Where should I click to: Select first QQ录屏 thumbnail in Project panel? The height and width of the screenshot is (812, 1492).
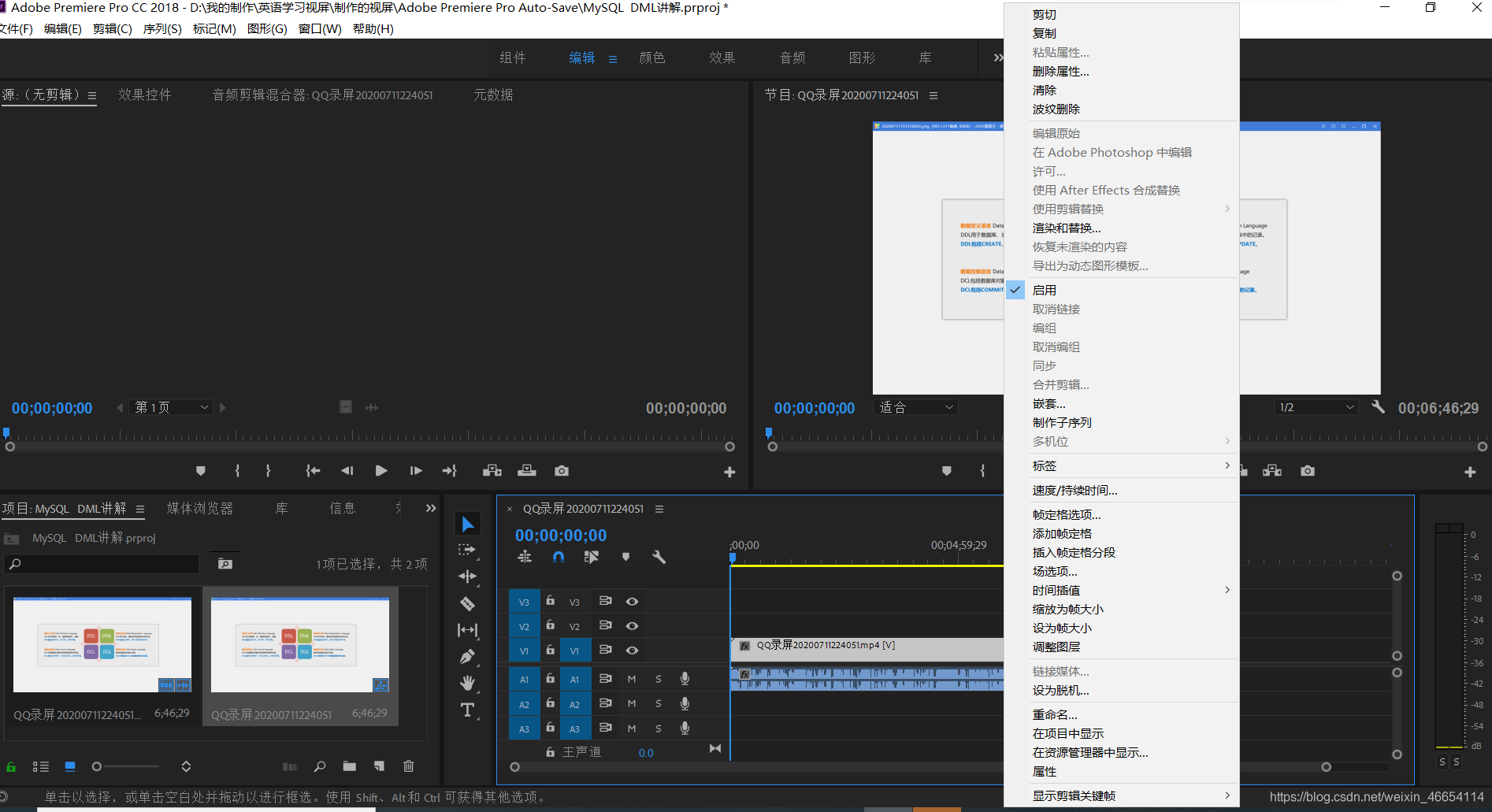102,644
